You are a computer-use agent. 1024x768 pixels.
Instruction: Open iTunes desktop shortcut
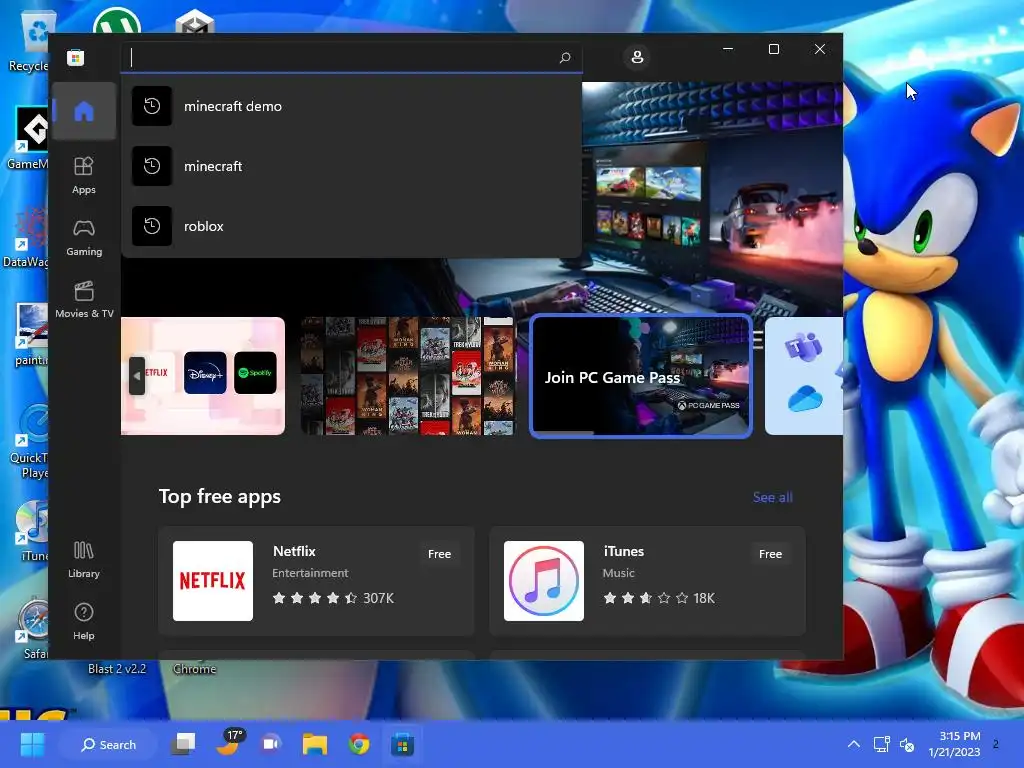[x=31, y=531]
